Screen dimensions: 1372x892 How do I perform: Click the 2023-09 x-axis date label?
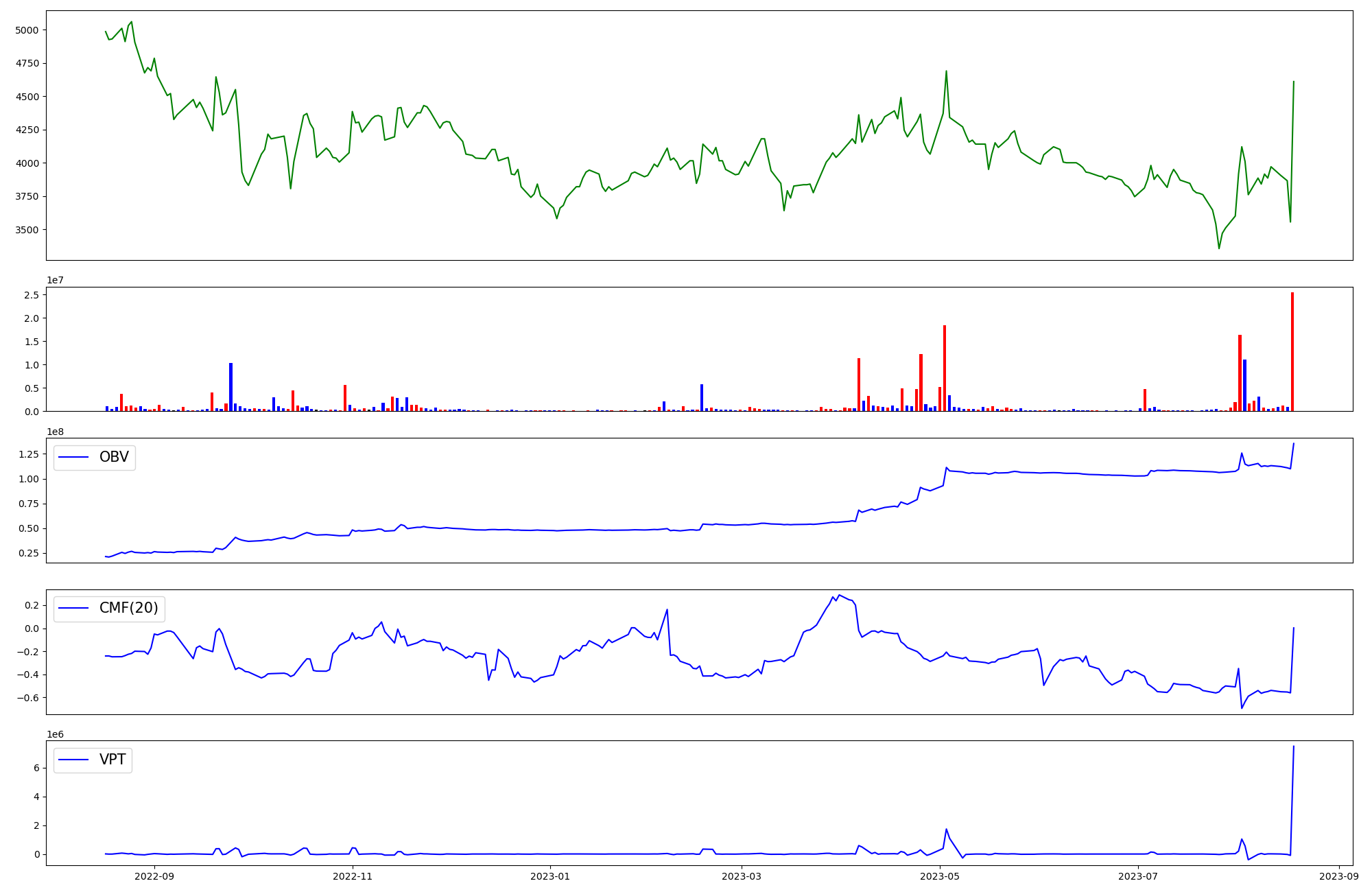pos(1339,876)
